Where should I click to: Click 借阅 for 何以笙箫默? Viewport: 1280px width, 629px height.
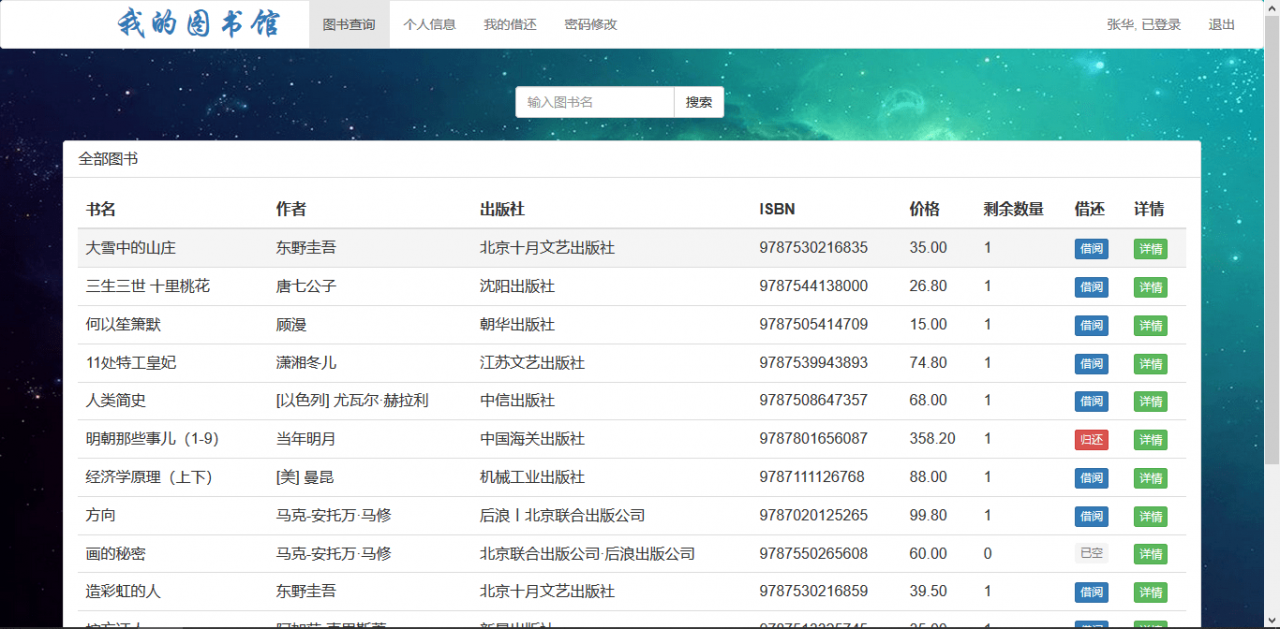(1091, 325)
